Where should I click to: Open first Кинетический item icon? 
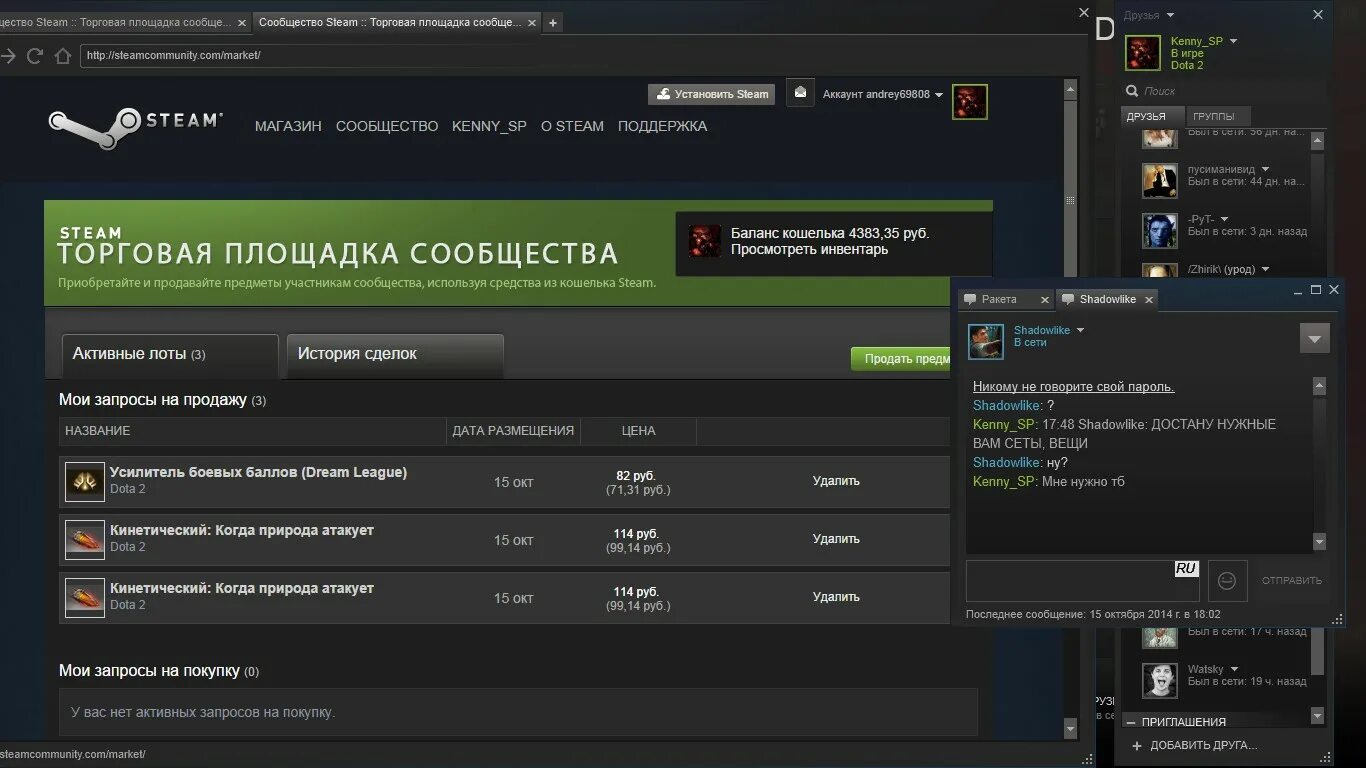click(x=85, y=539)
